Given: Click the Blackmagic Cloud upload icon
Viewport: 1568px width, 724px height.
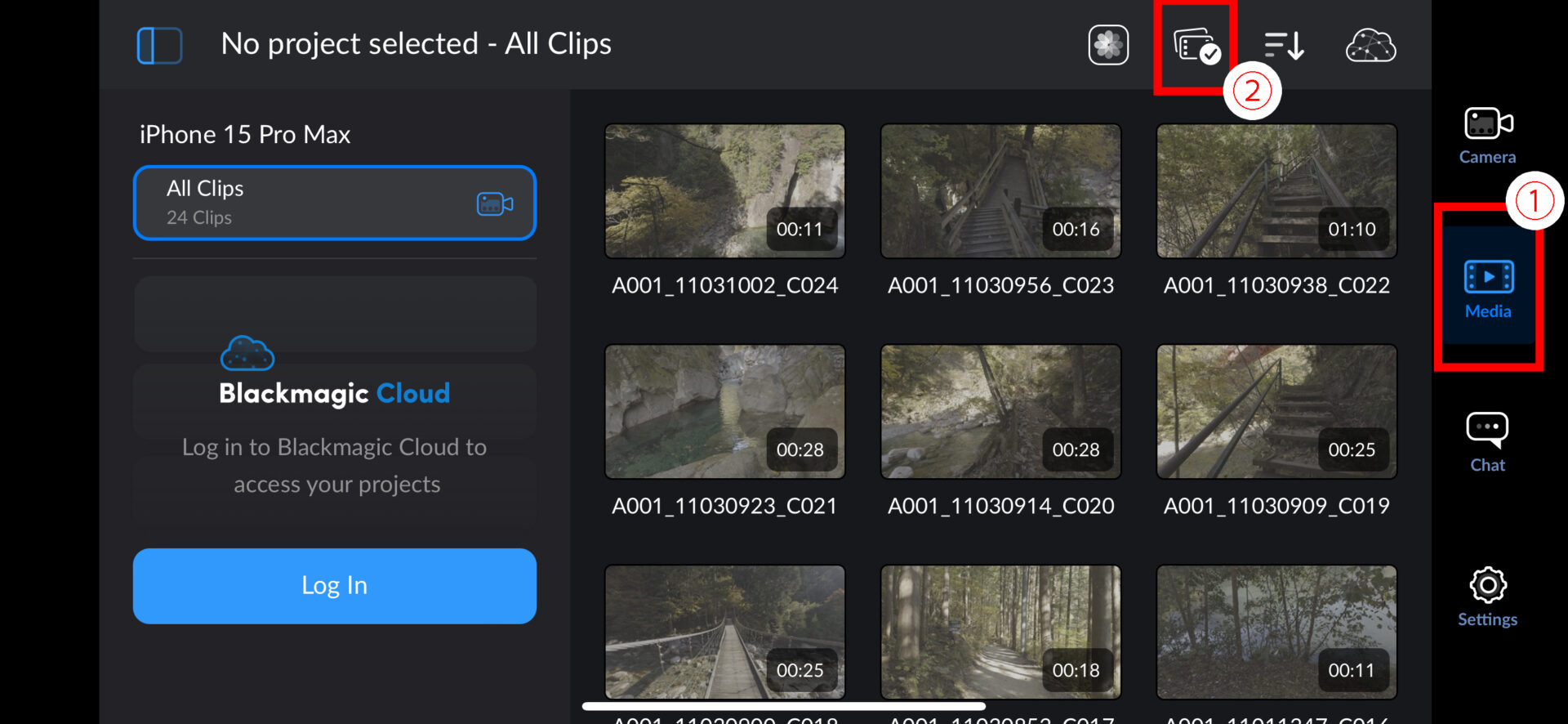Looking at the screenshot, I should click(x=1370, y=46).
